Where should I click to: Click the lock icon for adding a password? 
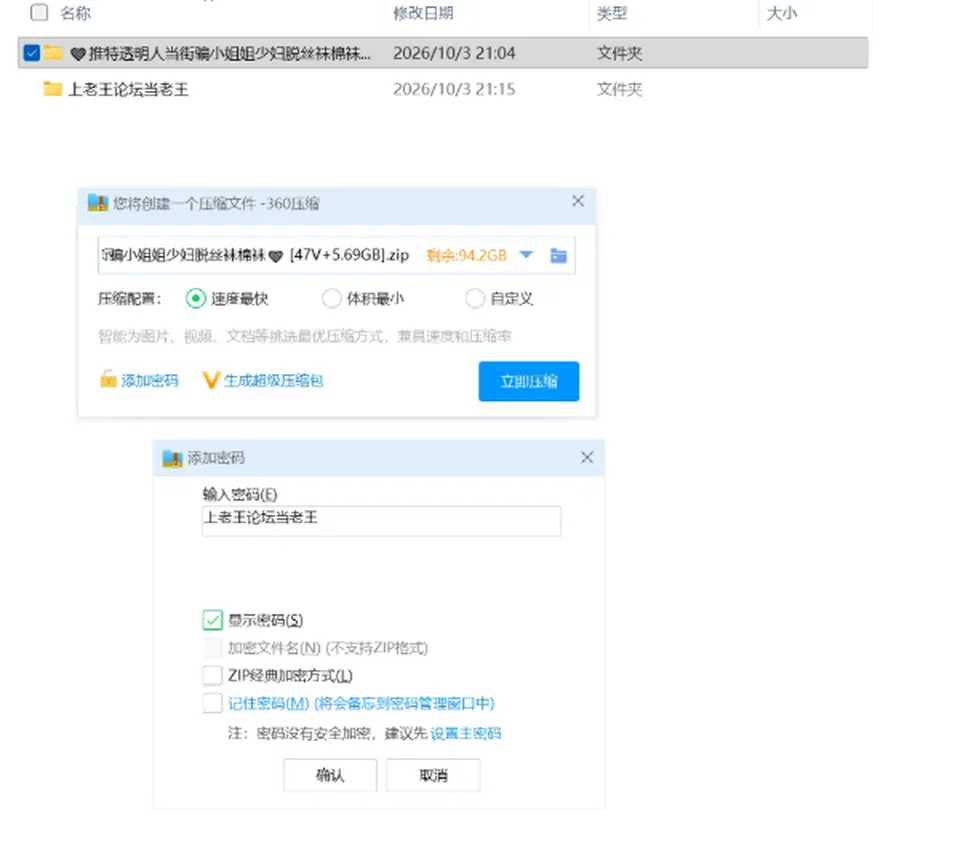(x=108, y=380)
